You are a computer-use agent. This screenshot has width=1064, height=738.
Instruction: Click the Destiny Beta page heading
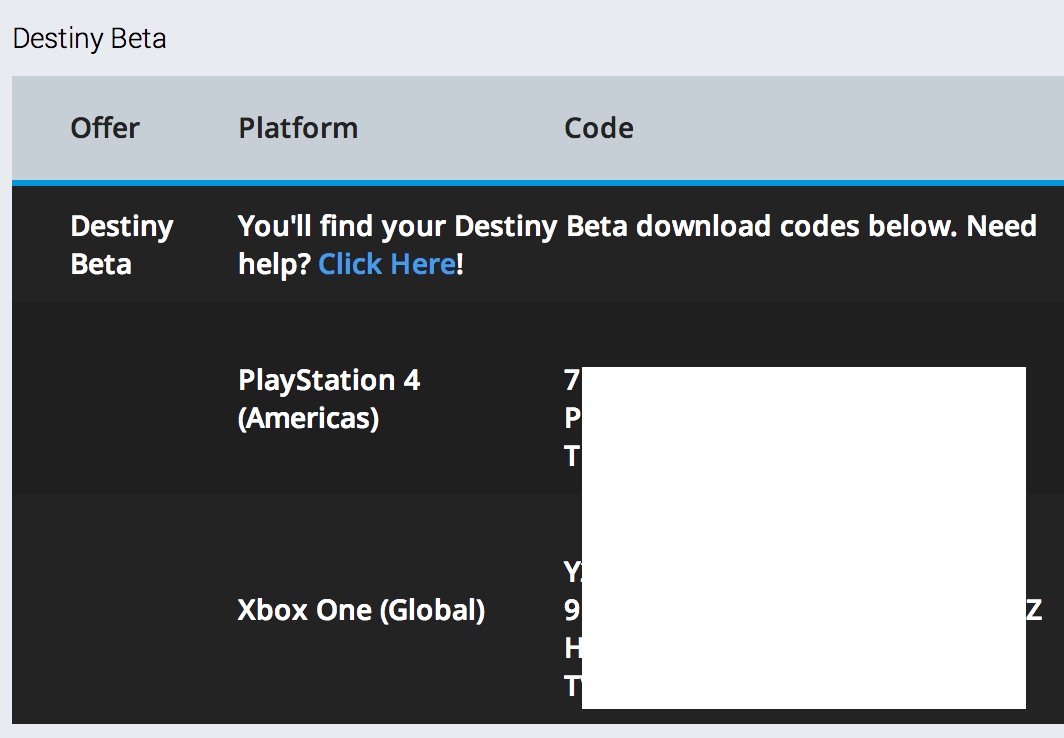click(x=90, y=39)
